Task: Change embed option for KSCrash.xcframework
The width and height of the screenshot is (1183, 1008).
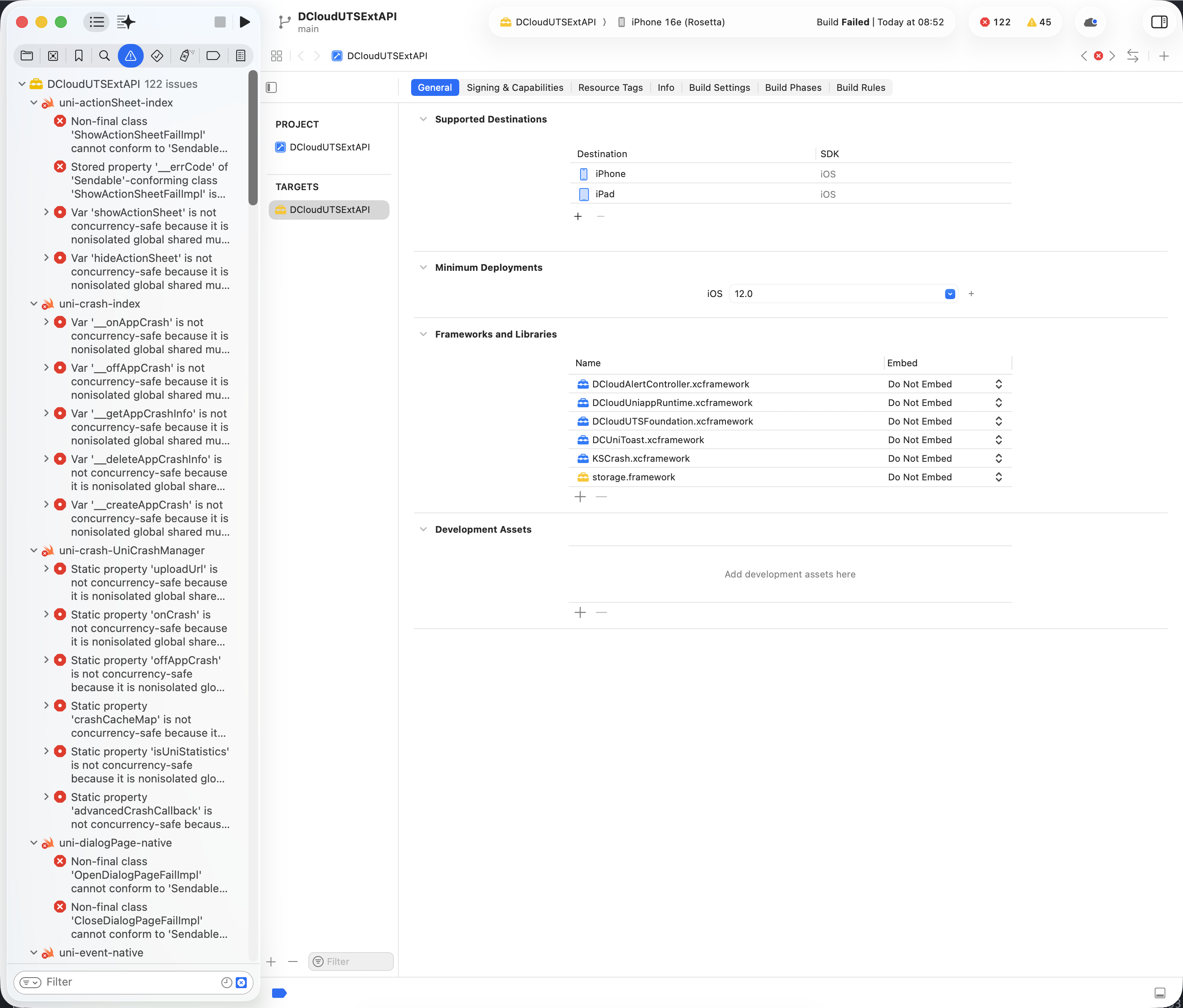Action: (945, 458)
